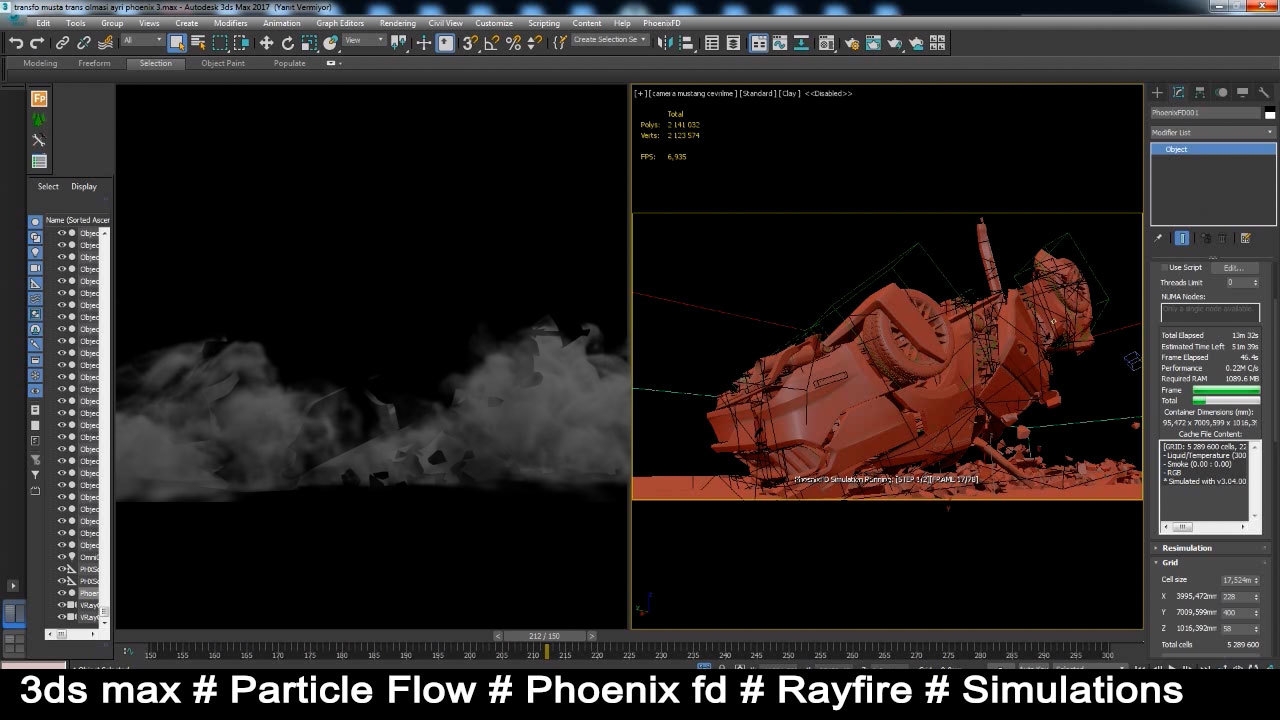Open the Graph Editors menu
Screen dimensions: 1280x720
[340, 23]
